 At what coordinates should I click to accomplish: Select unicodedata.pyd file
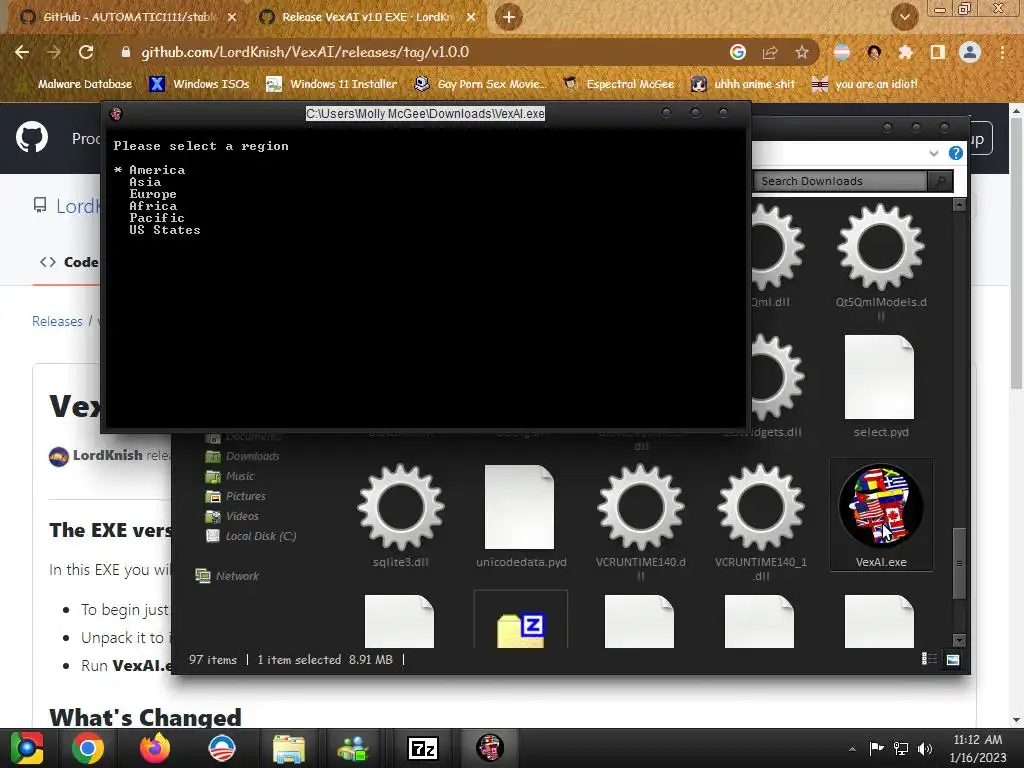[x=521, y=515]
